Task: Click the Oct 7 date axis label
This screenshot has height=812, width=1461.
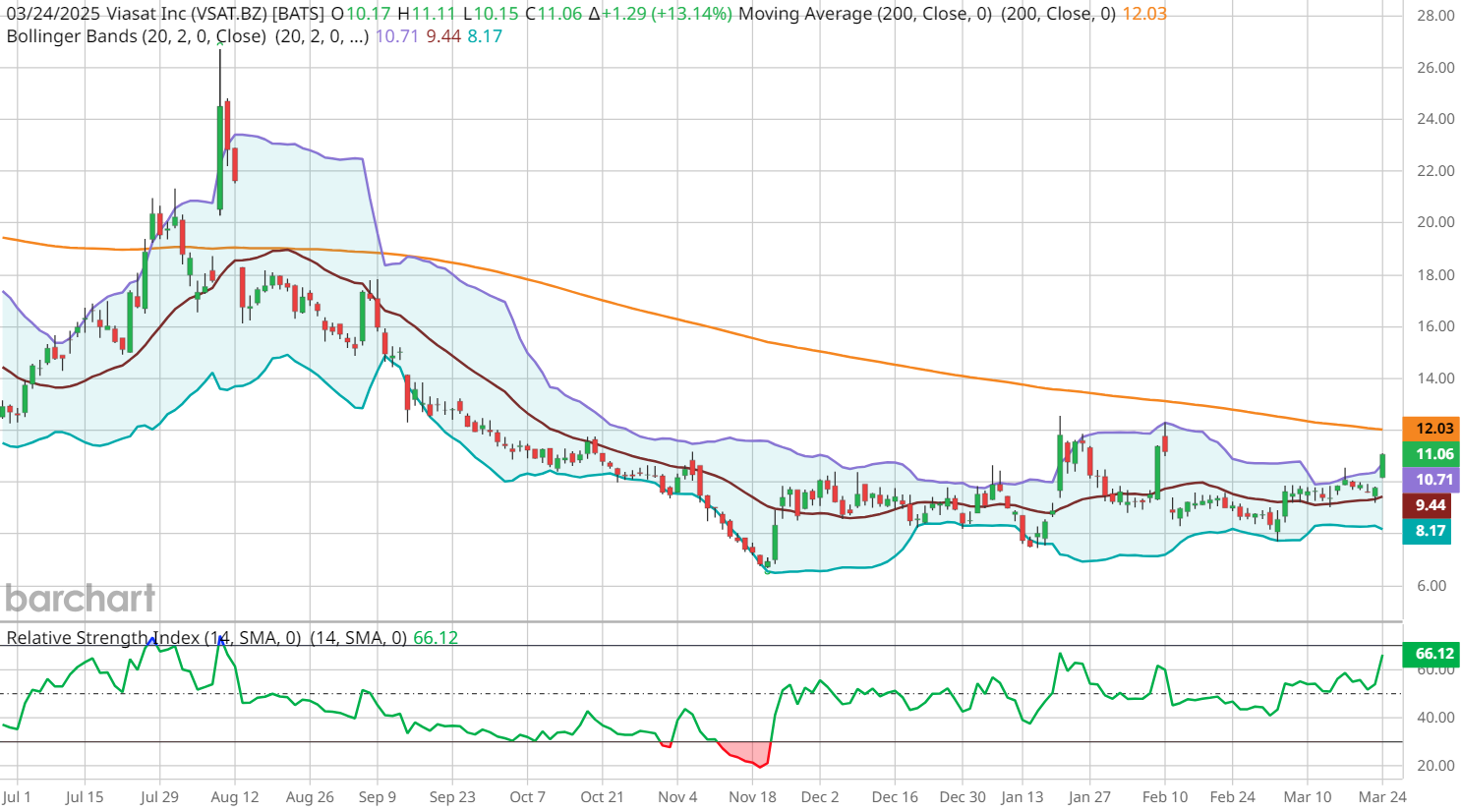Action: pos(528,797)
